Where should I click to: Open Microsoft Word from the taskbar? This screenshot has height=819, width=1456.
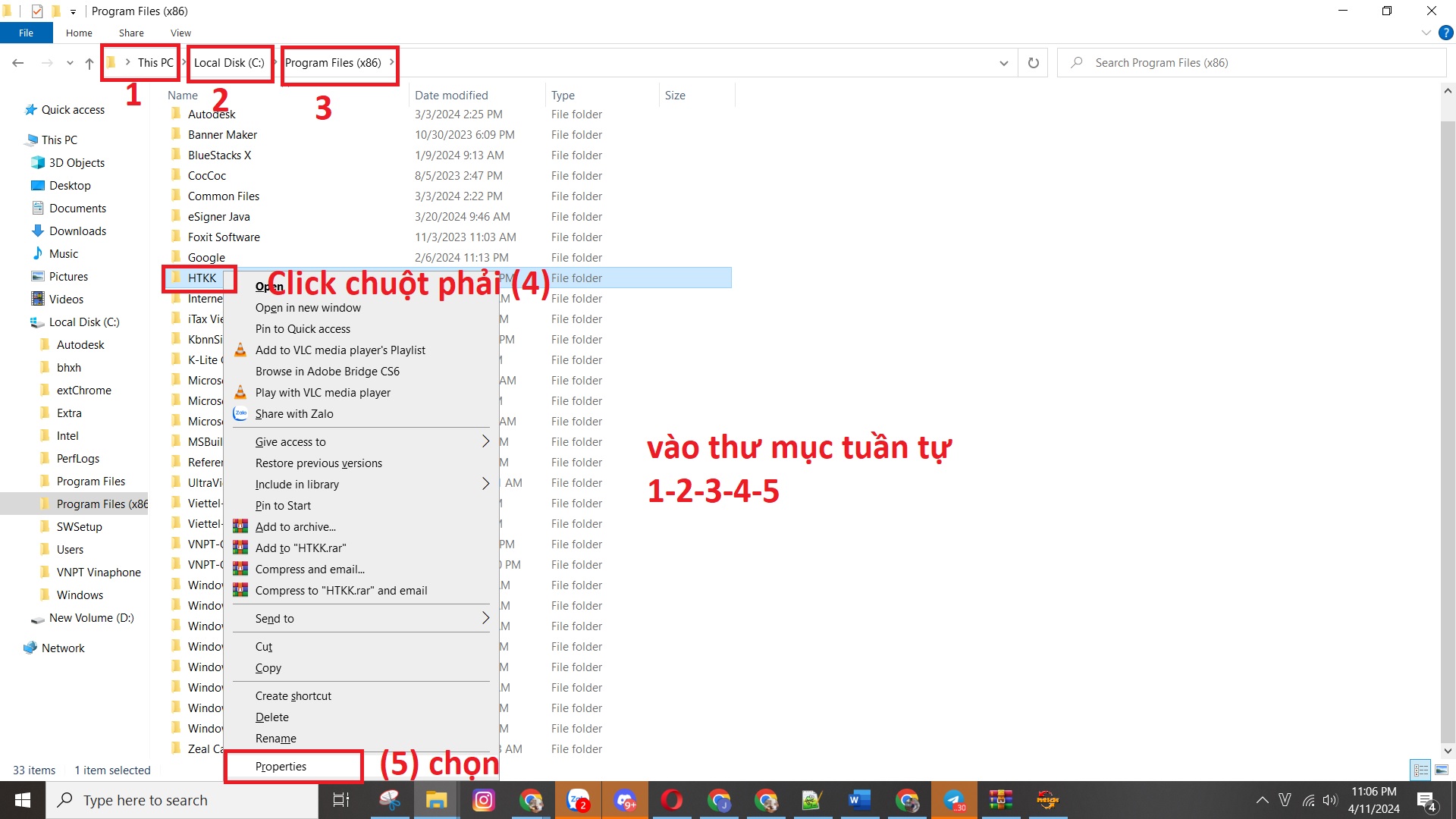(858, 800)
